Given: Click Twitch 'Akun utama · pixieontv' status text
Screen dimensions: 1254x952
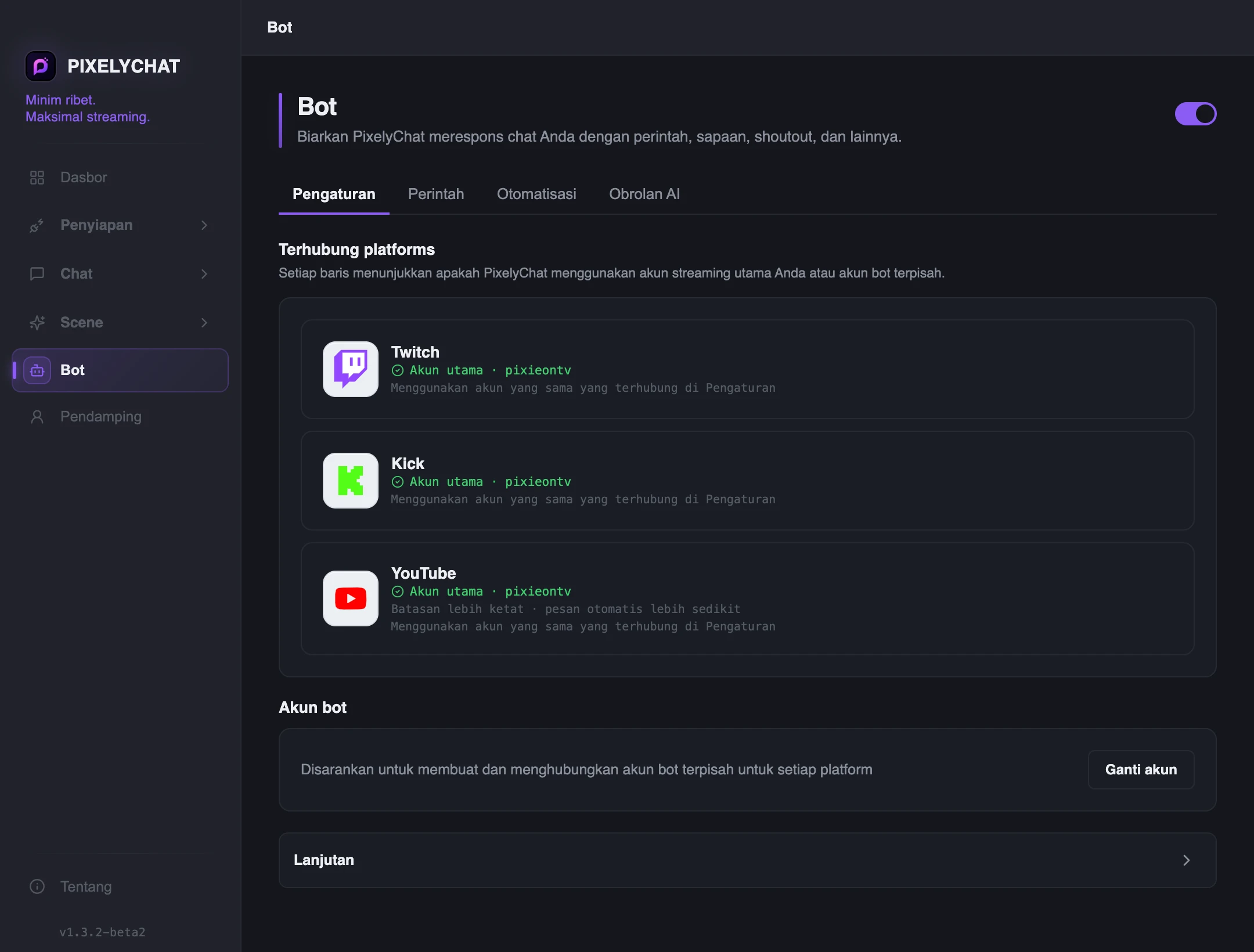Looking at the screenshot, I should (x=490, y=370).
